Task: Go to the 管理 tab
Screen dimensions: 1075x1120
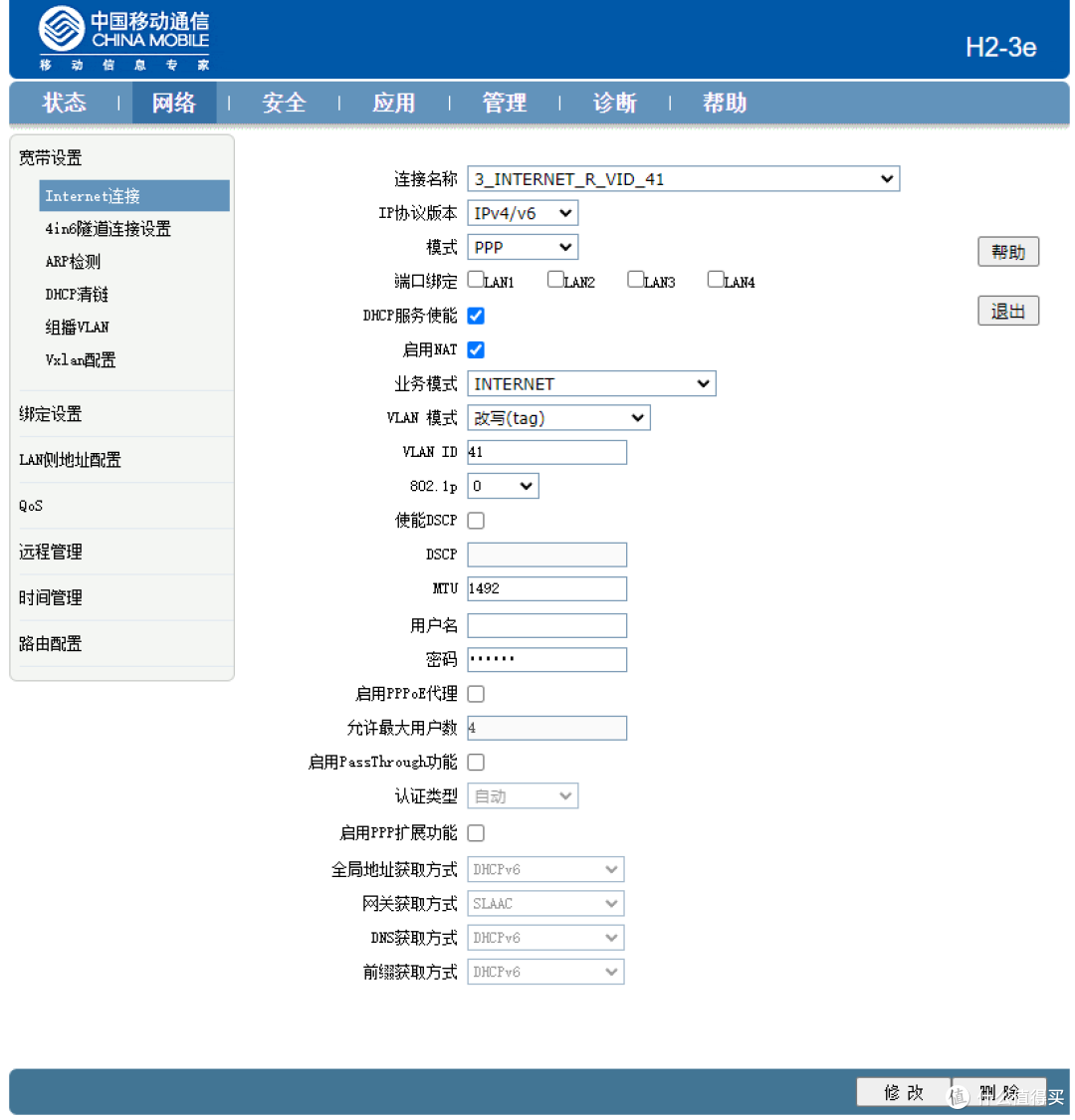Action: coord(505,103)
